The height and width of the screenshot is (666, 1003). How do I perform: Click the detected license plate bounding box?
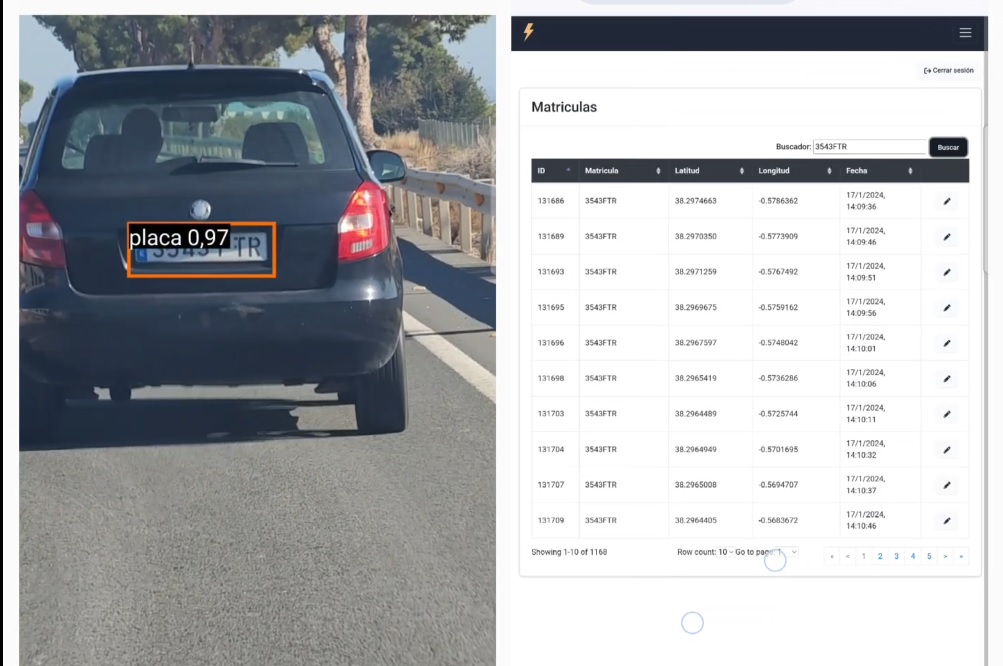point(201,250)
